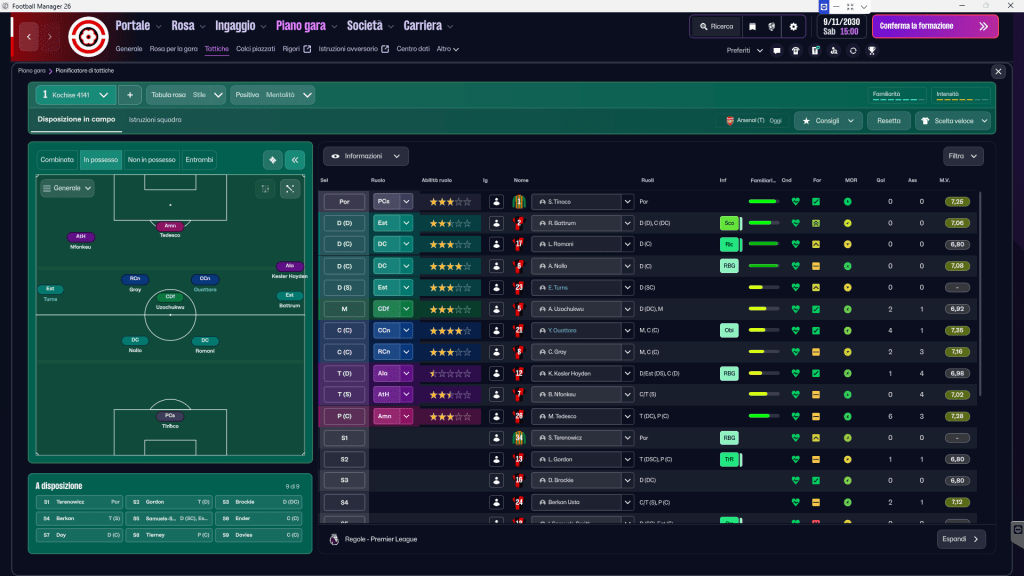Open the speech bubble messages icon

pos(776,50)
